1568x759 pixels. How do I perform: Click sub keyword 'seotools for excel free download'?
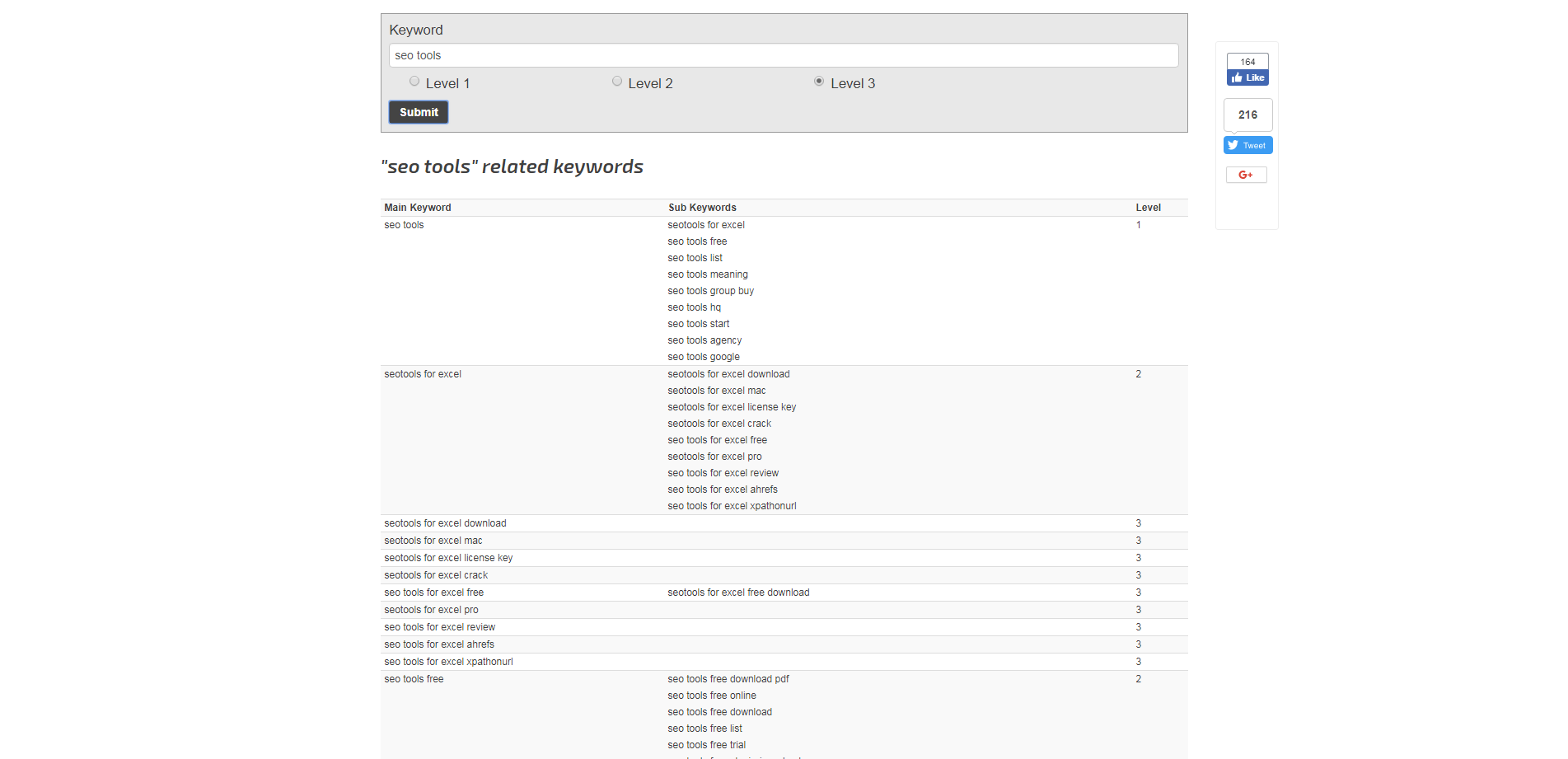click(738, 593)
